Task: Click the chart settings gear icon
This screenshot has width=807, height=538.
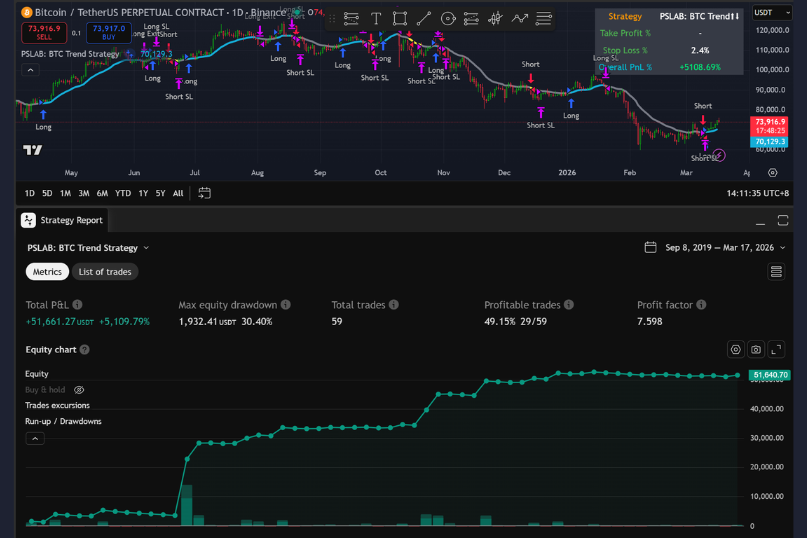Action: click(772, 172)
